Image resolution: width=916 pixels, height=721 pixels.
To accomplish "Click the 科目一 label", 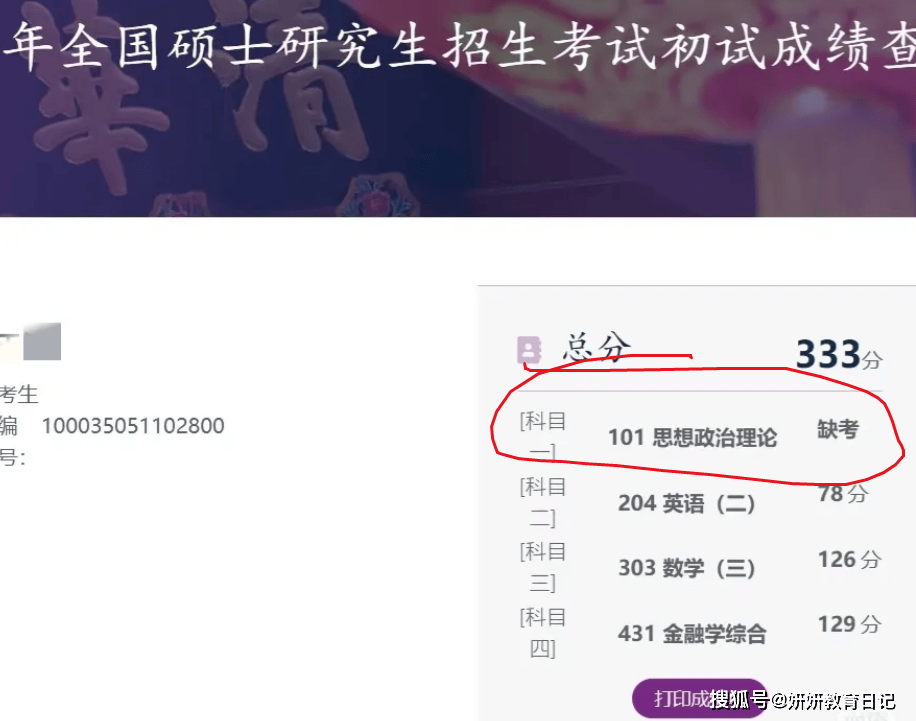I will coord(543,436).
